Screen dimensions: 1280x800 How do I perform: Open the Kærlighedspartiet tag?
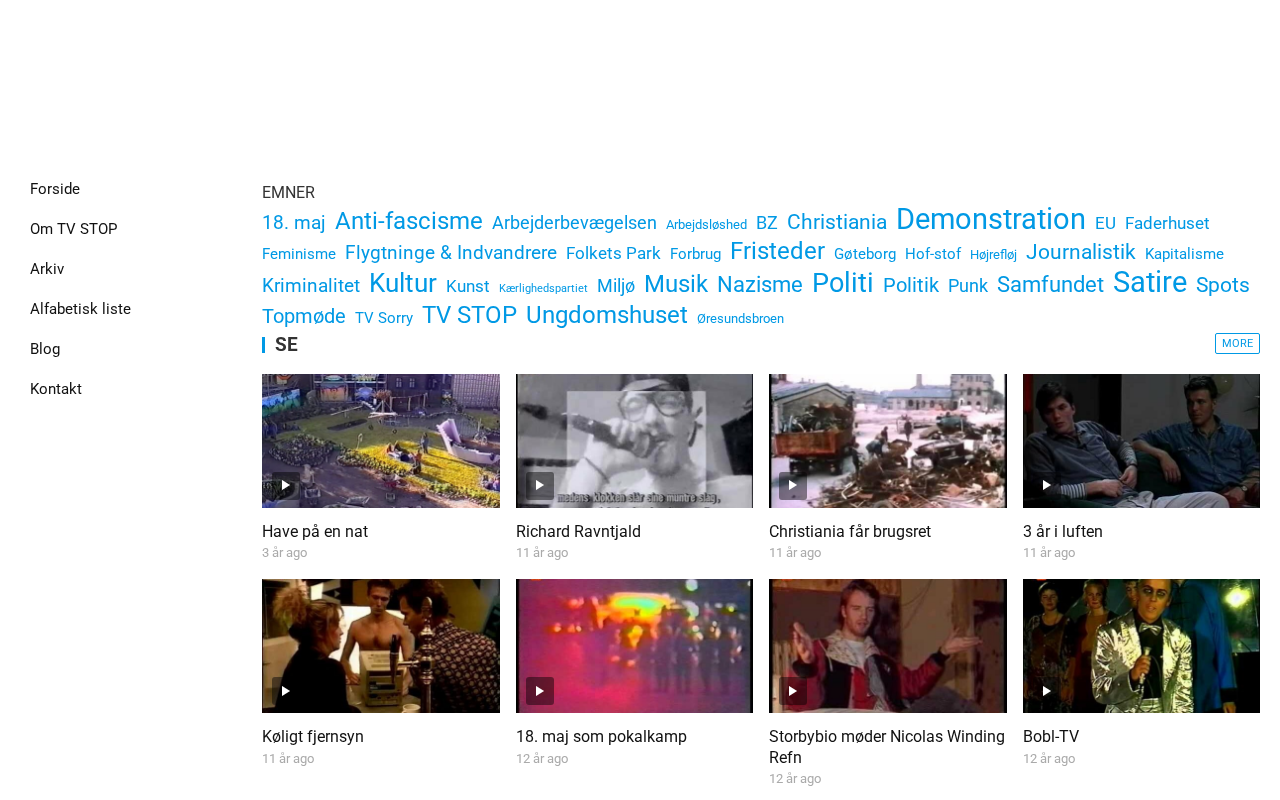click(x=543, y=288)
